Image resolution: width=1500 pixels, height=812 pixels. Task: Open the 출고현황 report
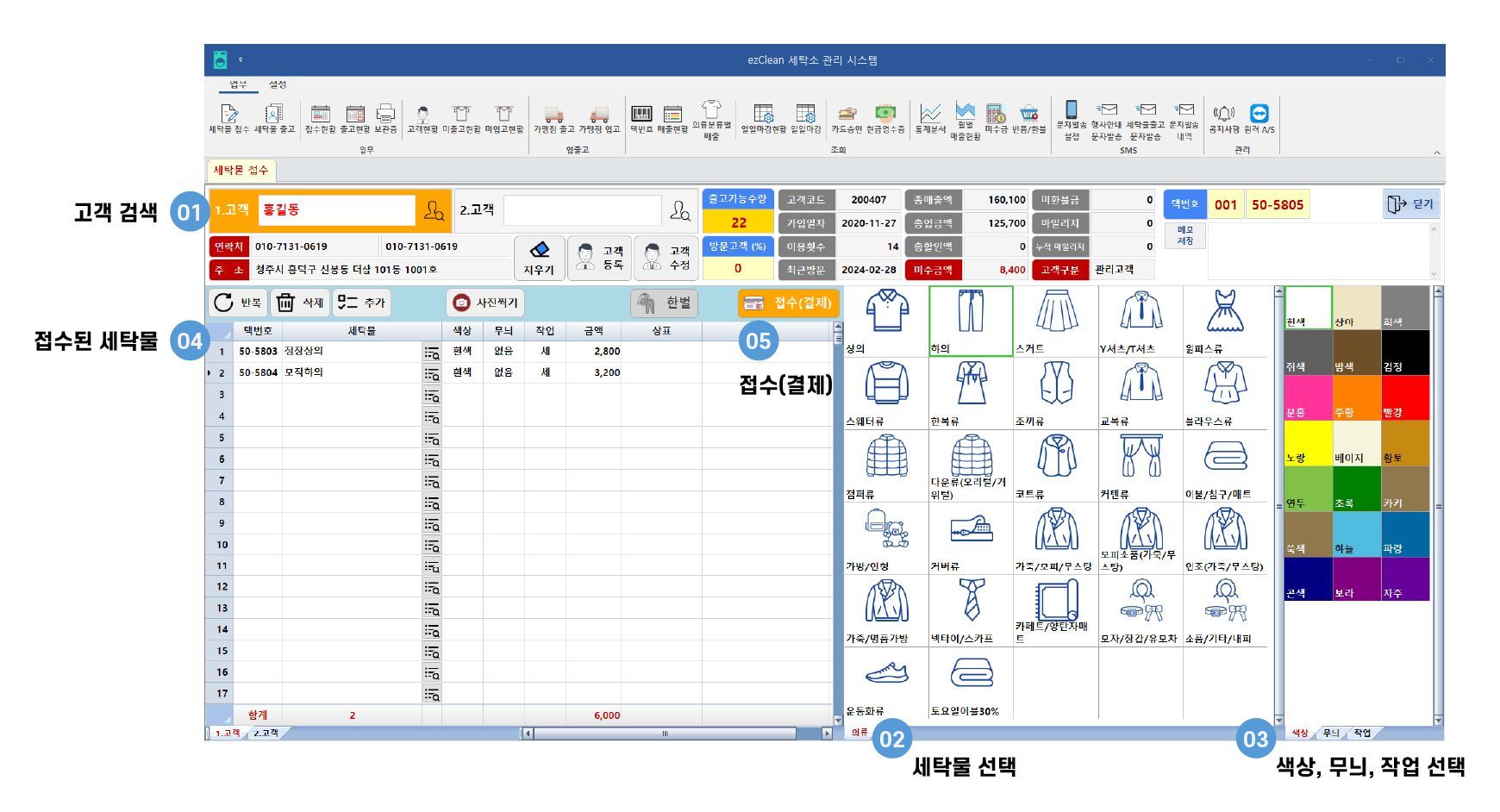355,119
